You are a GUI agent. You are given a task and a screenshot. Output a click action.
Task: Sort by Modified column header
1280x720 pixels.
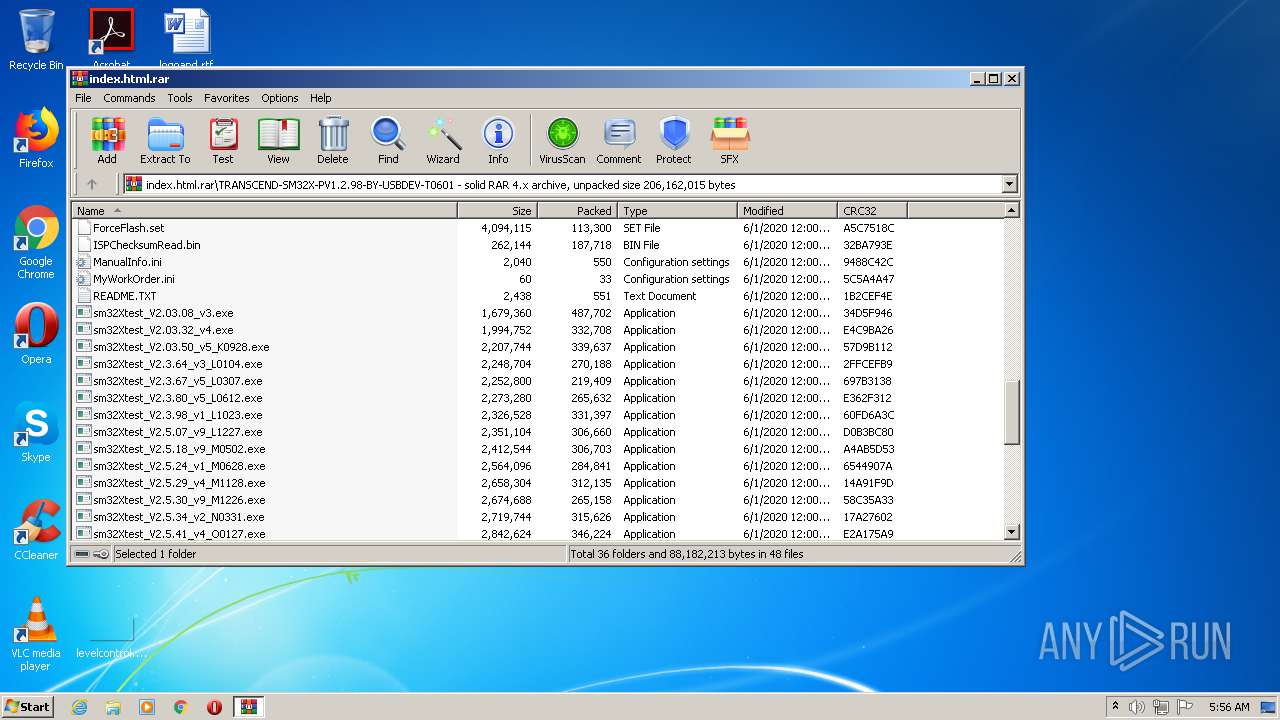pyautogui.click(x=787, y=211)
